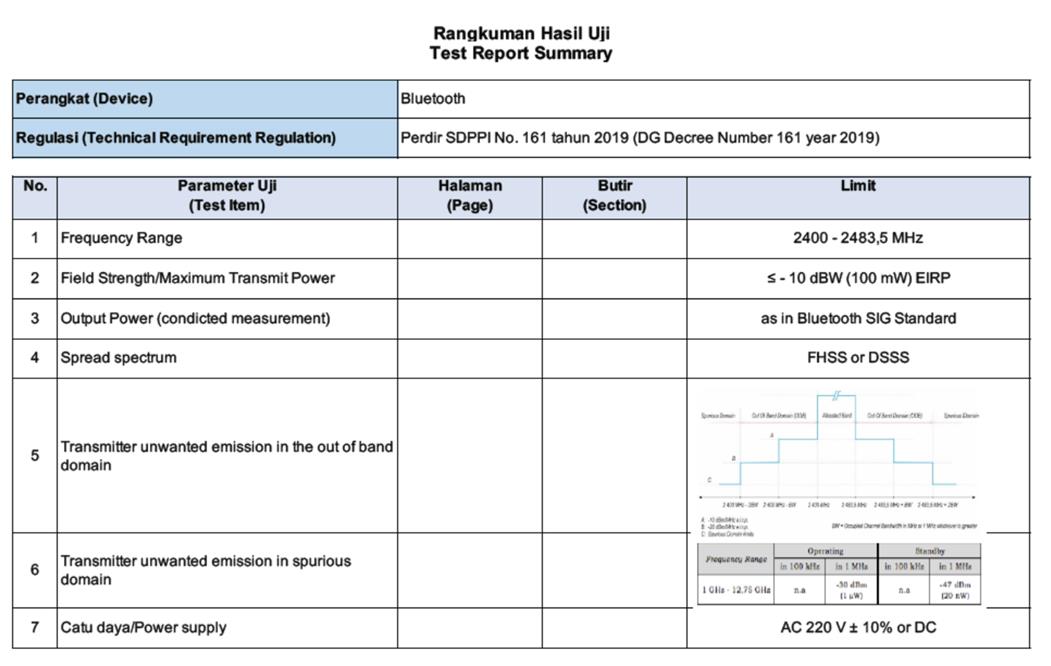This screenshot has height=666, width=1051.
Task: Click the empty Page cell for Frequency Range
Action: point(470,238)
